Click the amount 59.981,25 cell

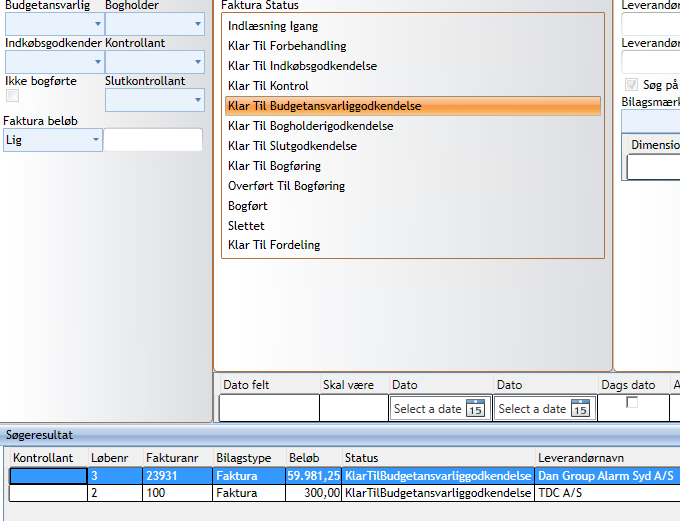point(314,476)
